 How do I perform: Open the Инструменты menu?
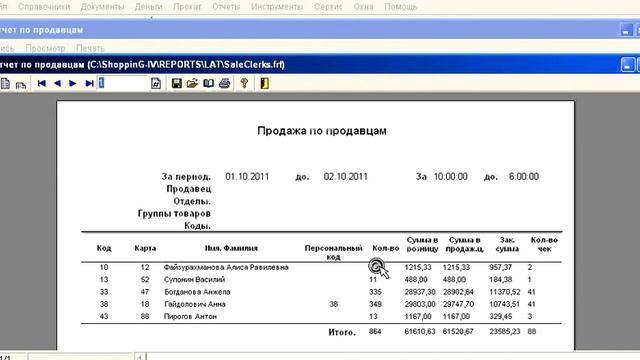[x=277, y=7]
